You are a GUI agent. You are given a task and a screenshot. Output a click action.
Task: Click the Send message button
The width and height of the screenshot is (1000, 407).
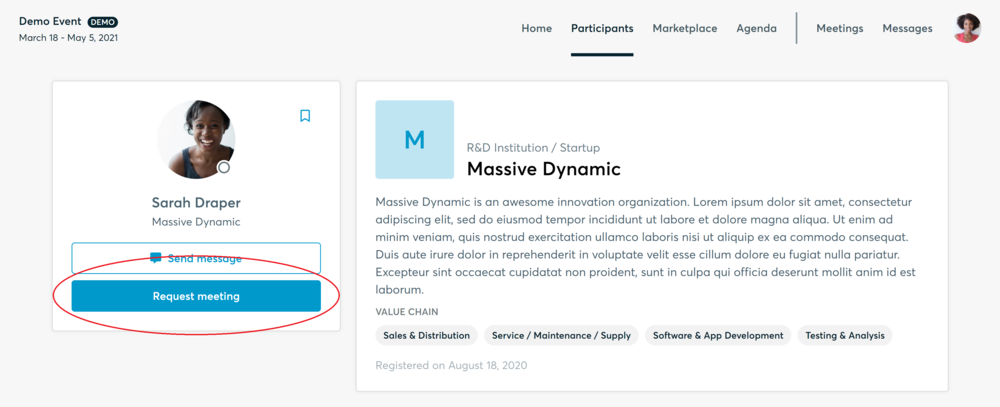click(x=196, y=258)
